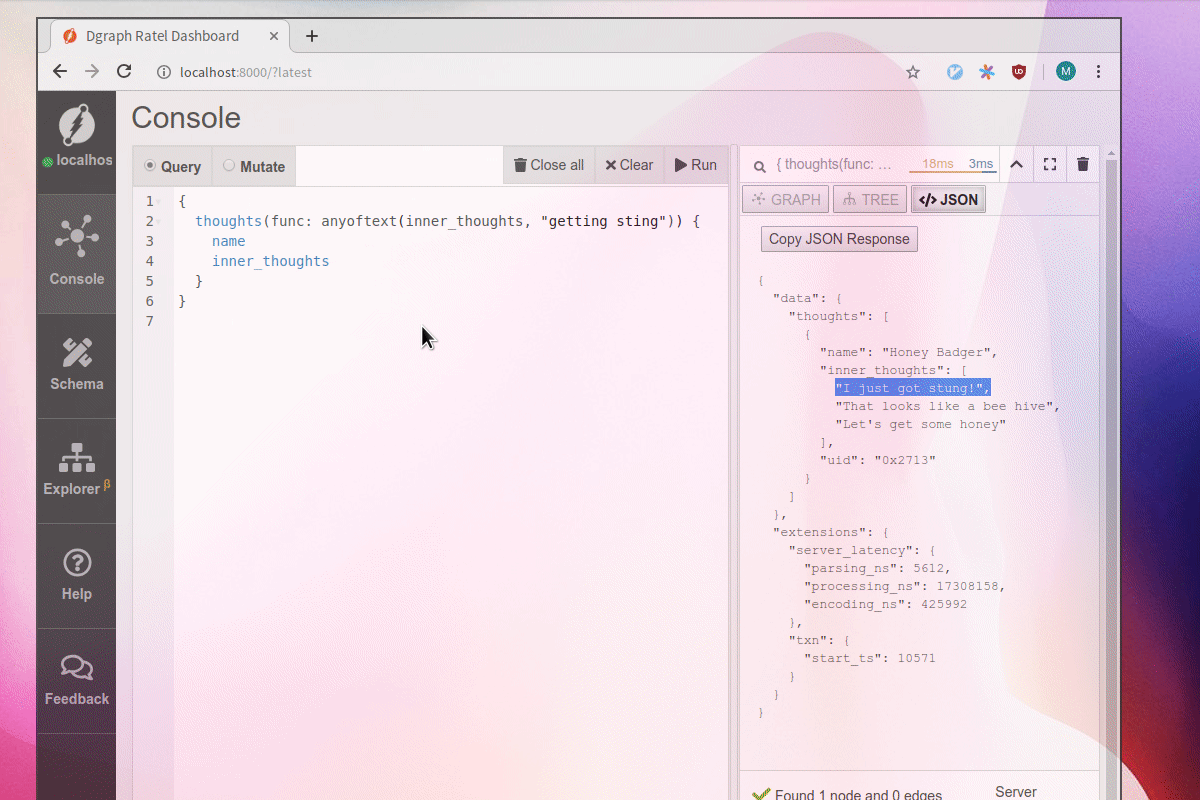Delete the query result frame
The image size is (1200, 800).
[1083, 165]
